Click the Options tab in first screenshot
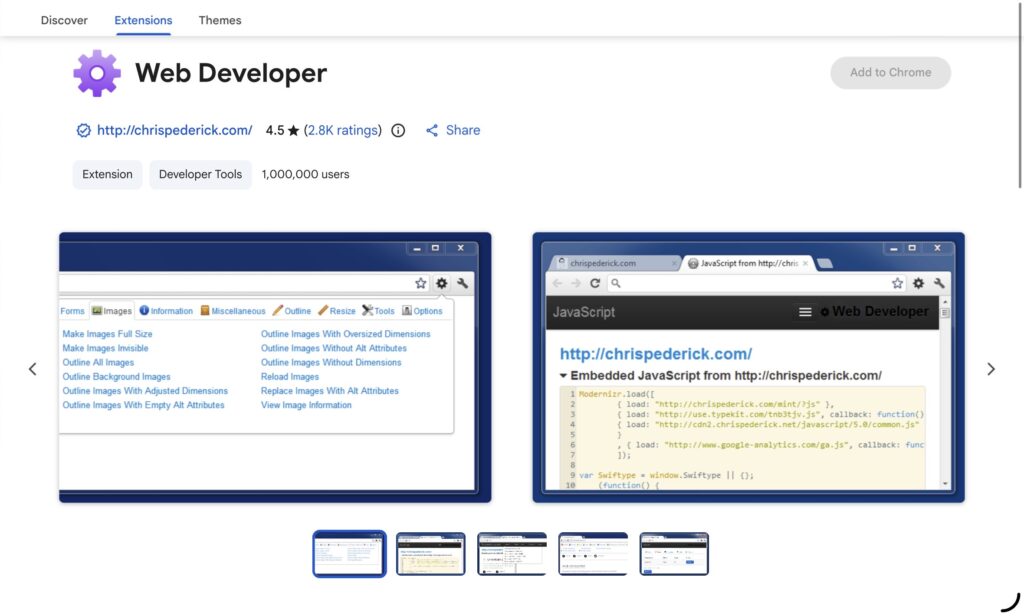The image size is (1024, 616). [422, 311]
